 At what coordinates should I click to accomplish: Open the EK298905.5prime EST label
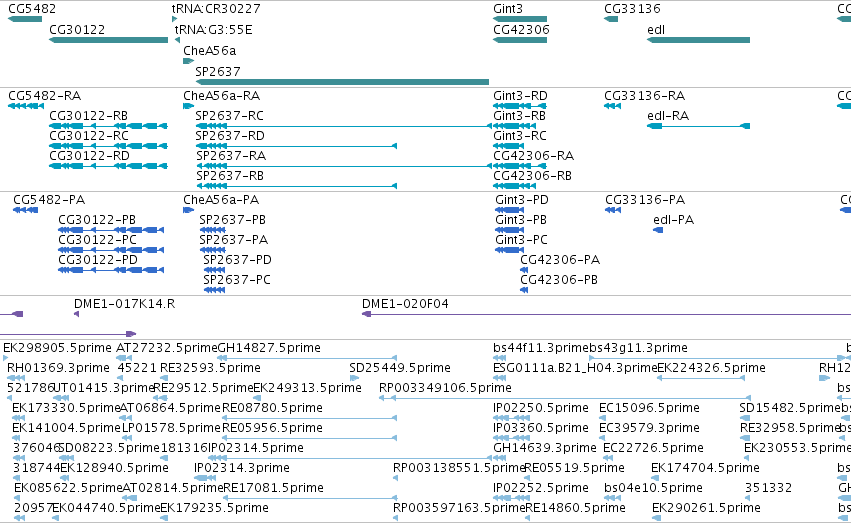tap(58, 348)
